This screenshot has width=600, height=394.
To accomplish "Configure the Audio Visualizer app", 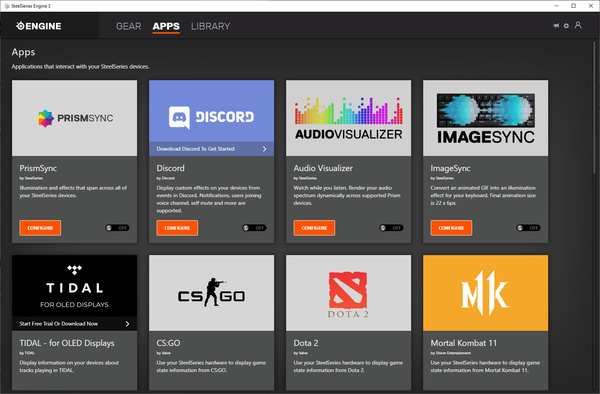I will (314, 228).
